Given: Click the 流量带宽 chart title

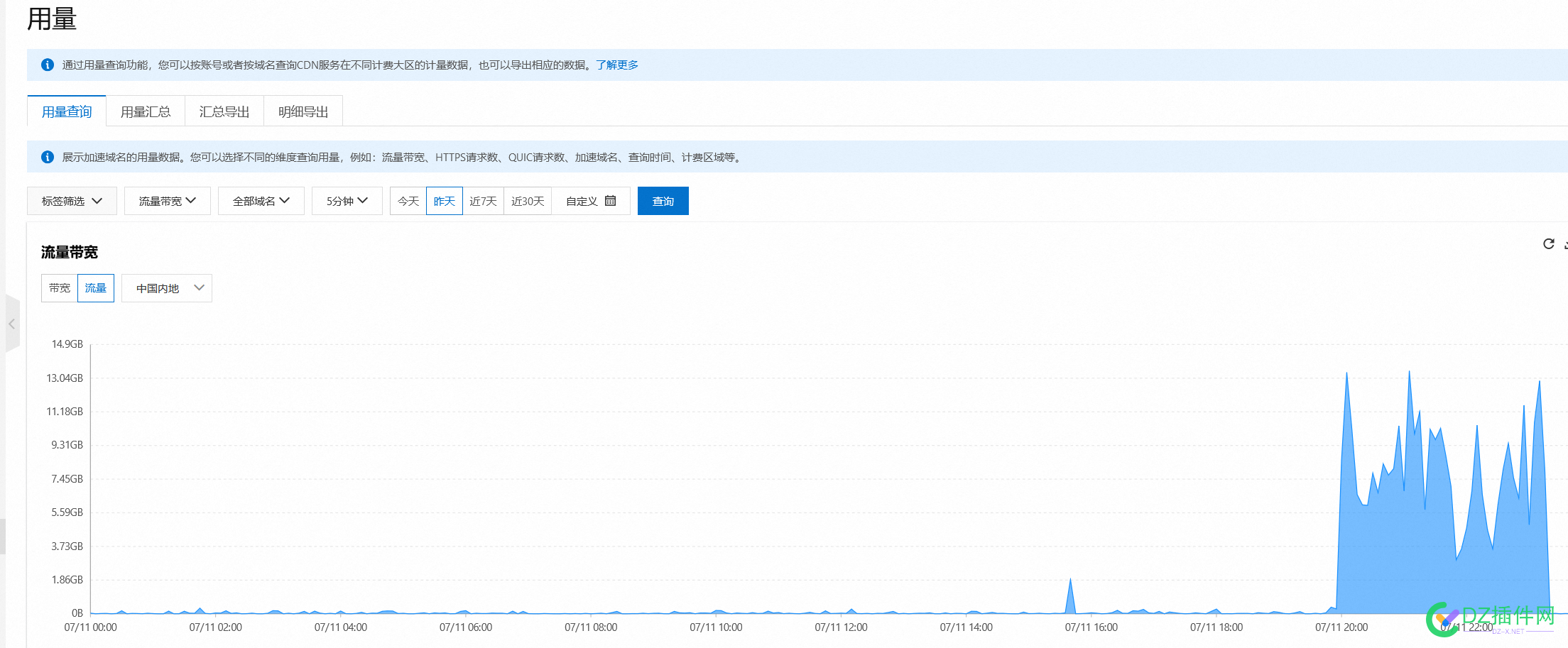Looking at the screenshot, I should tap(70, 252).
